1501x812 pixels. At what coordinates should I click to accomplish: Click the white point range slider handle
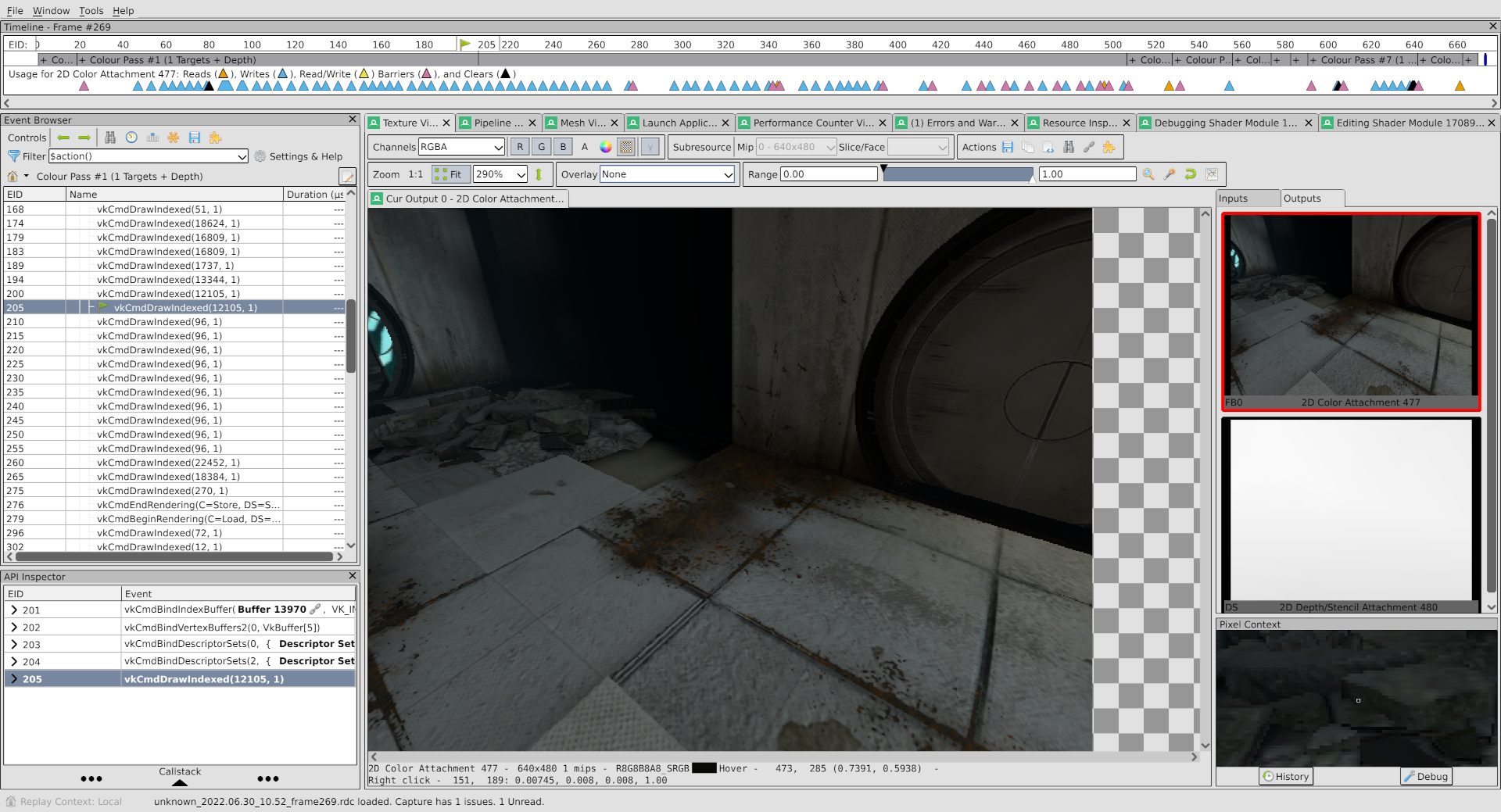point(1033,179)
